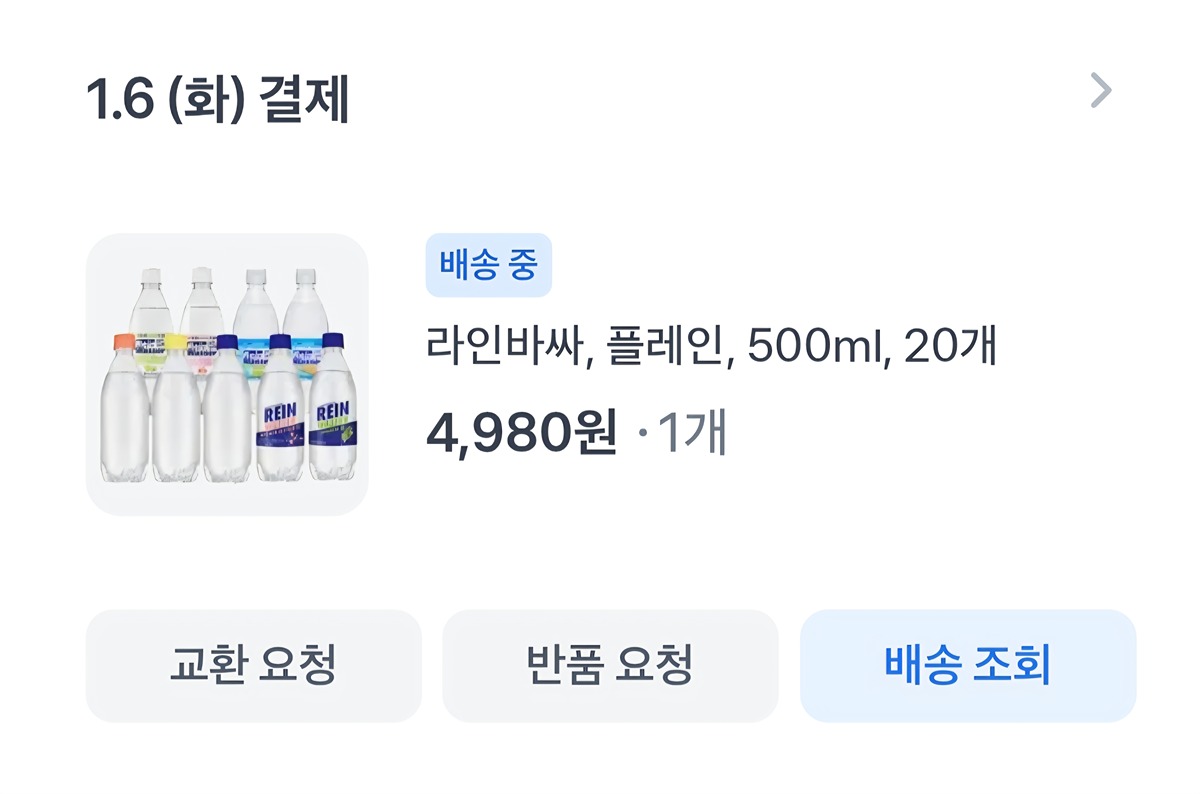Screen dimensions: 1200x794
Task: Click the 라인바싸 brand name text
Action: 503,348
